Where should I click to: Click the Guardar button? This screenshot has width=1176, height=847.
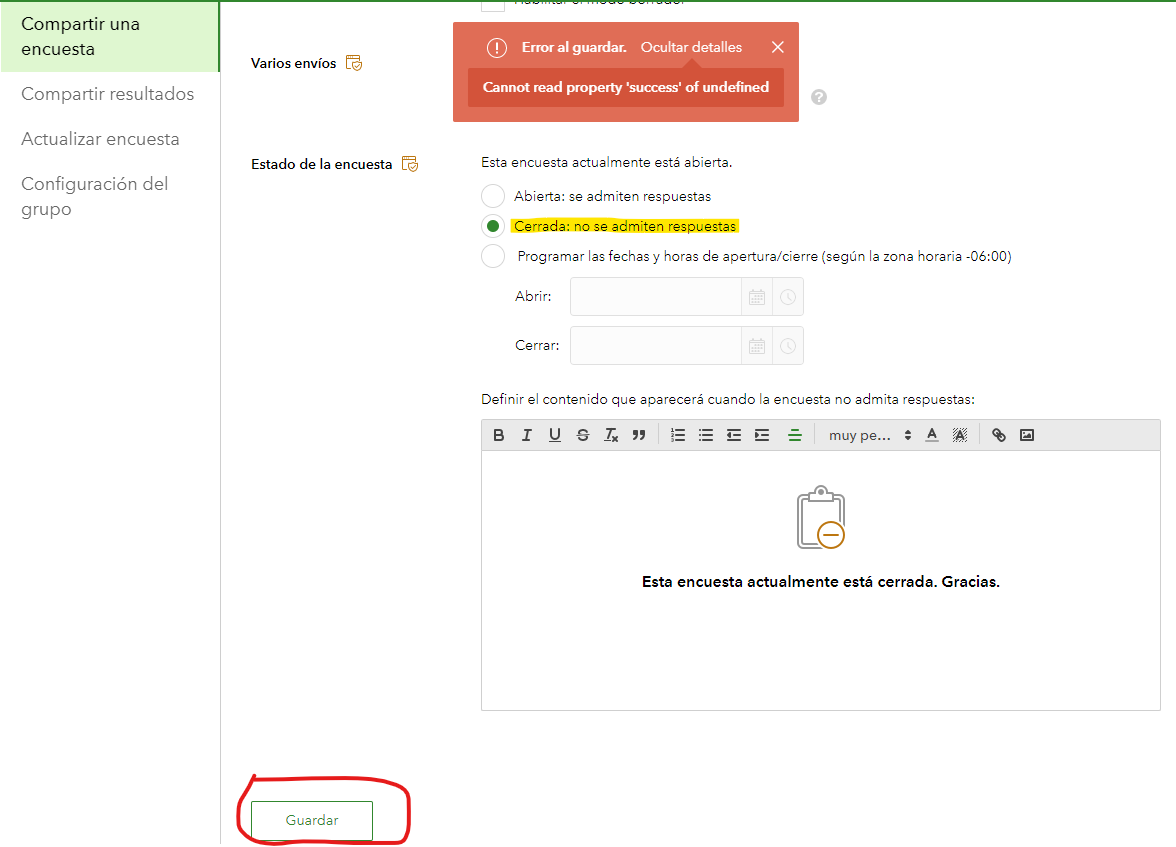click(x=312, y=820)
